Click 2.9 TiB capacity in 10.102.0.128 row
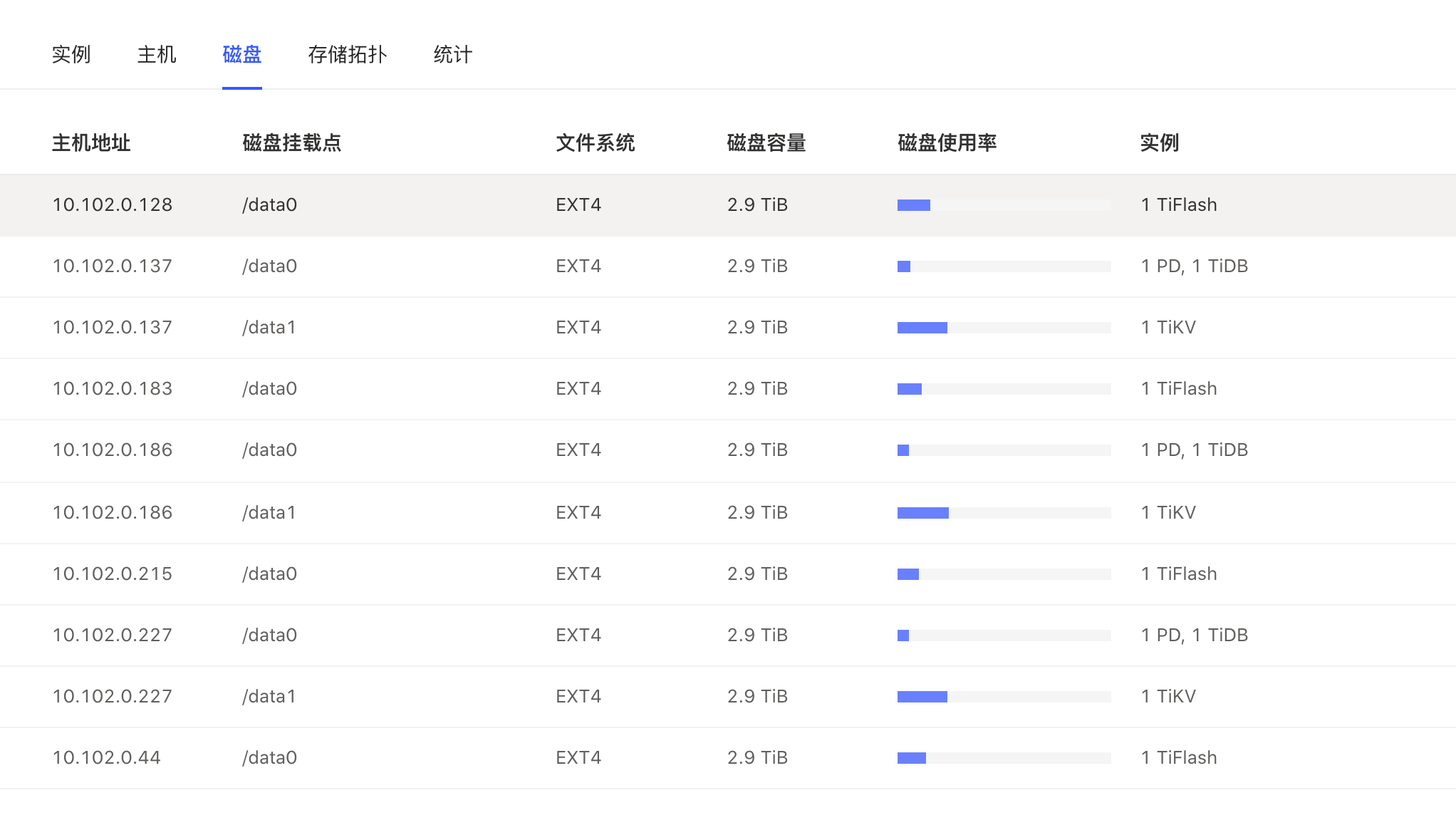Image resolution: width=1456 pixels, height=835 pixels. pyautogui.click(x=757, y=204)
